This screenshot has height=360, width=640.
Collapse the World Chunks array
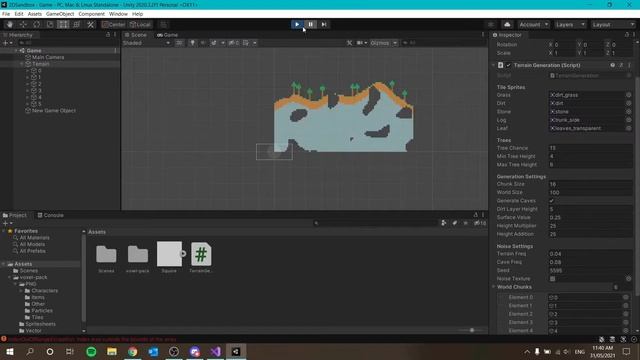click(x=493, y=287)
